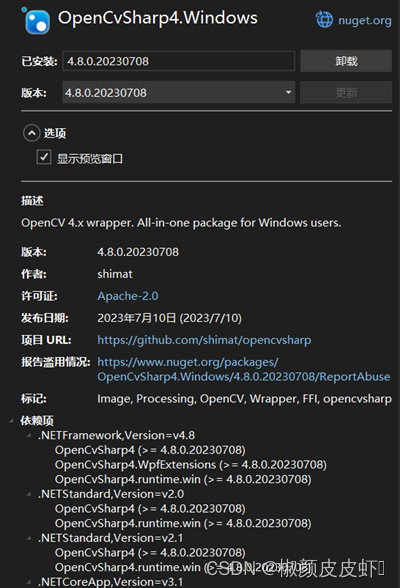Click the 更新 update button
The image size is (400, 588).
(x=346, y=92)
